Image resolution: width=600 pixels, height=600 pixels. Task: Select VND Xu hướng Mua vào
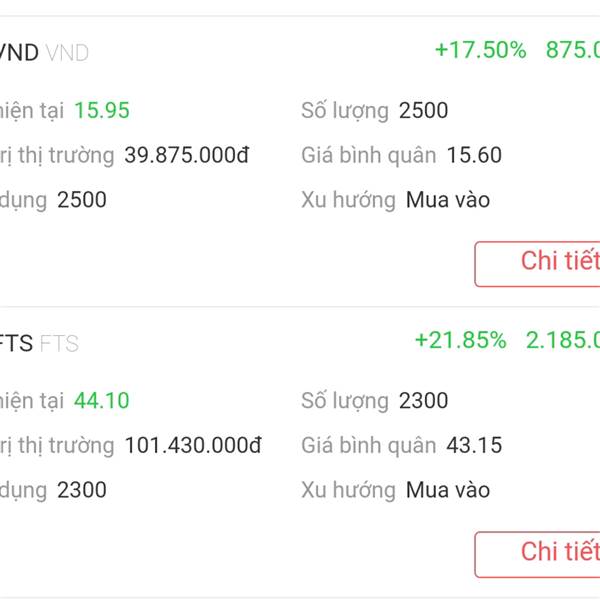click(448, 200)
